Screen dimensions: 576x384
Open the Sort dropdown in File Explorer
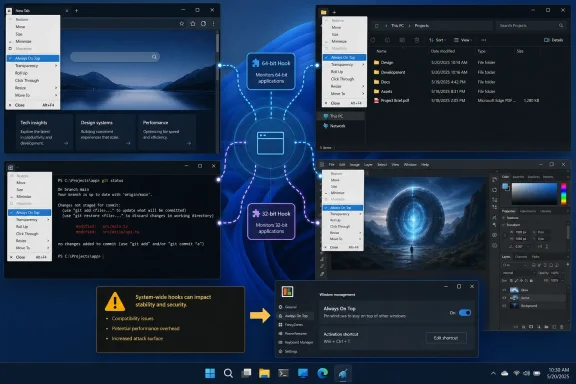point(437,40)
